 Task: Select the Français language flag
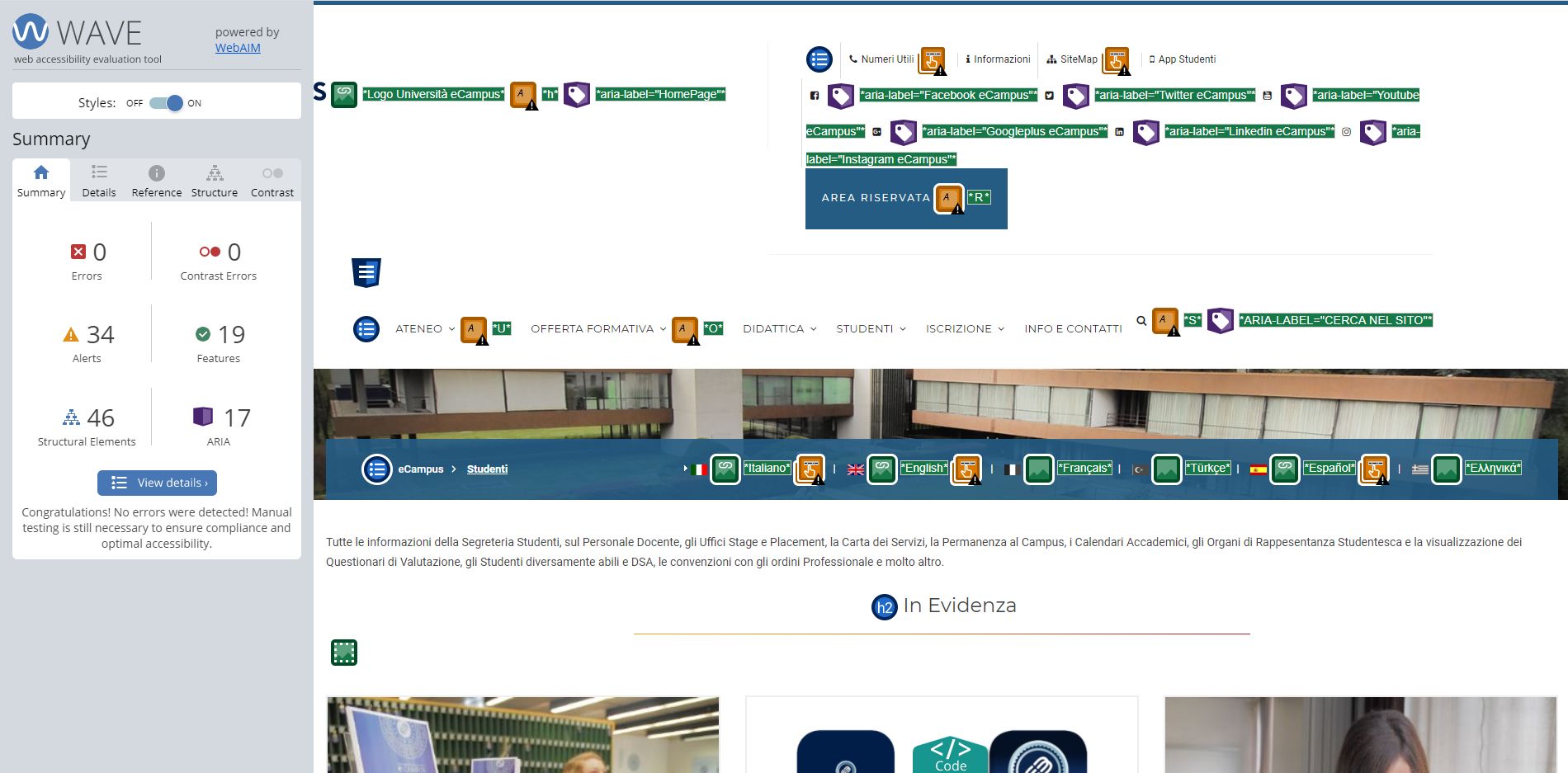pyautogui.click(x=1011, y=470)
